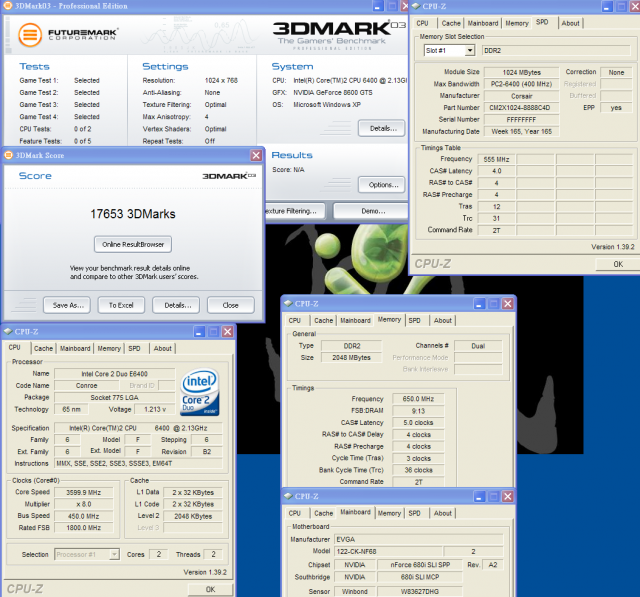
Task: Click the Bus Speed 450.0 MHz field
Action: 83,516
